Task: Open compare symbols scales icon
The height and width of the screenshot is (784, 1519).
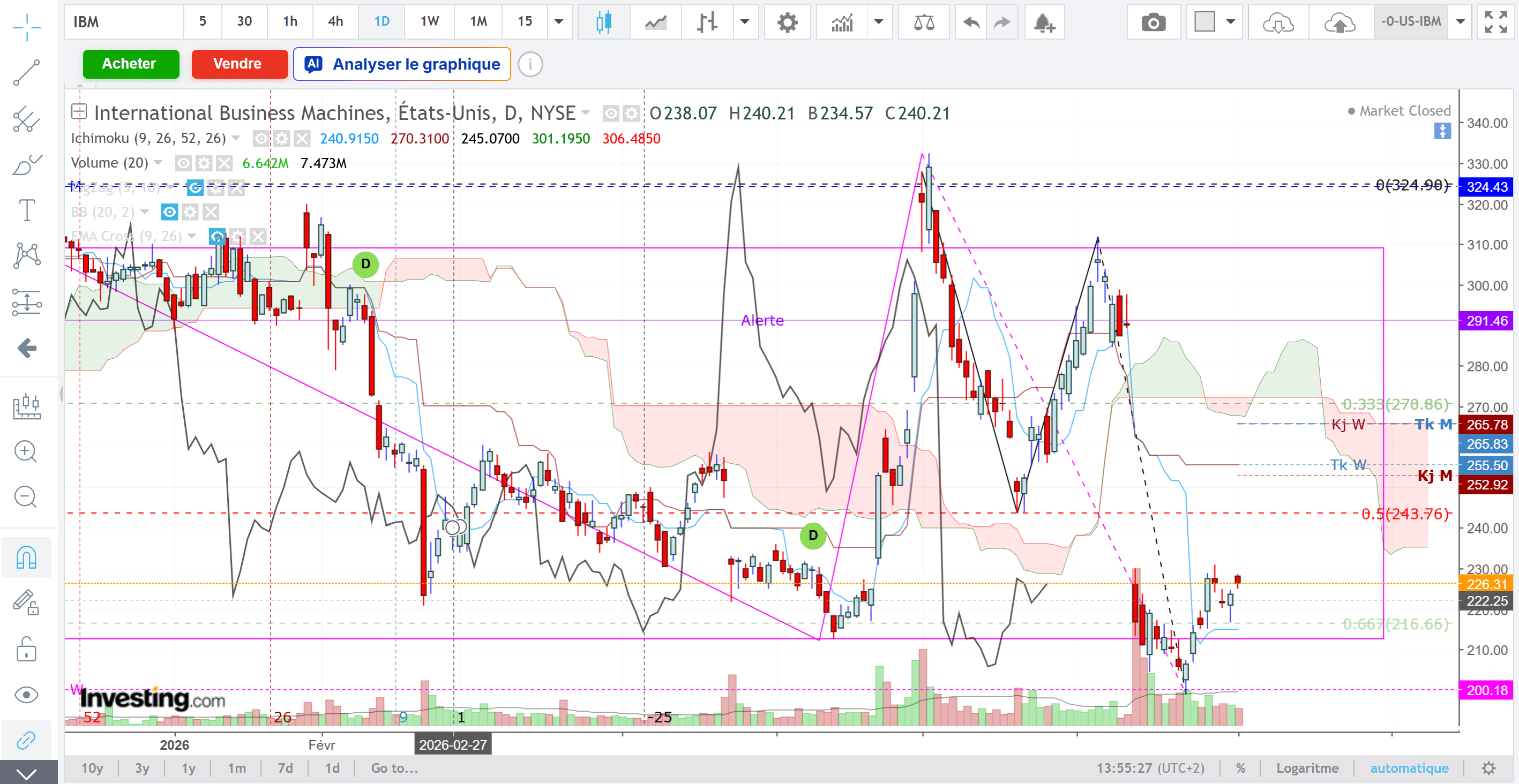Action: coord(924,22)
